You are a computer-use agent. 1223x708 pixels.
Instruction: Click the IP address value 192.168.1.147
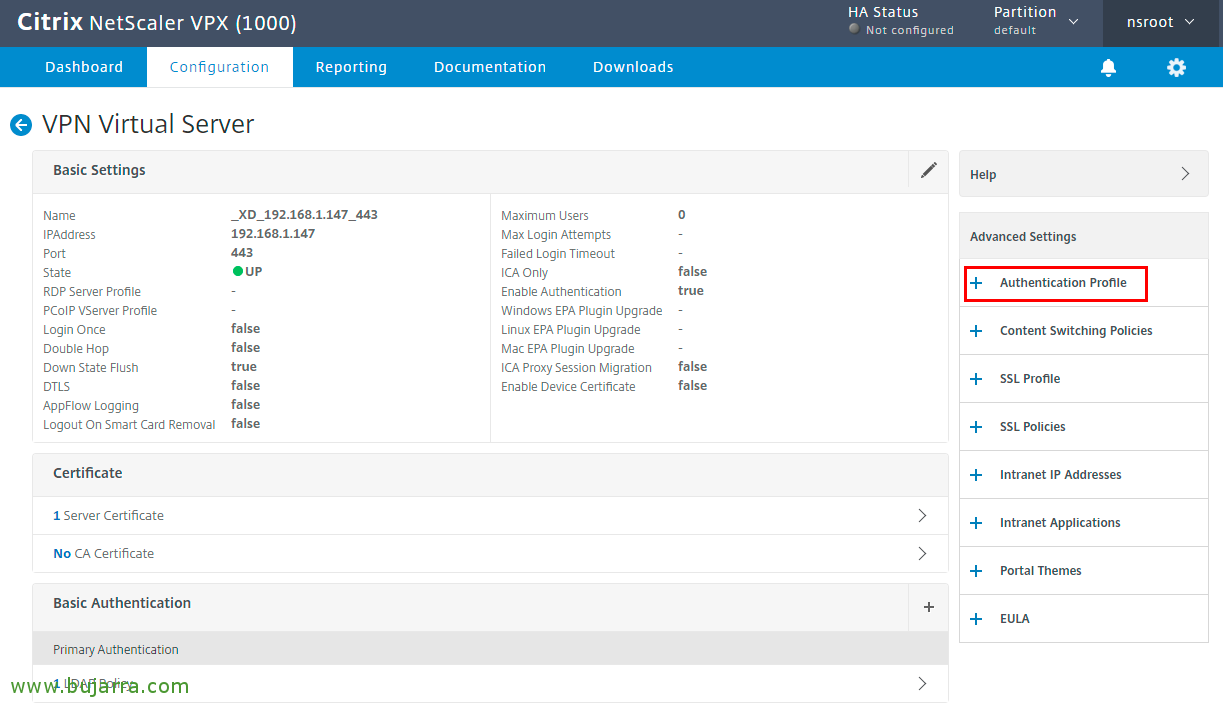pyautogui.click(x=273, y=234)
